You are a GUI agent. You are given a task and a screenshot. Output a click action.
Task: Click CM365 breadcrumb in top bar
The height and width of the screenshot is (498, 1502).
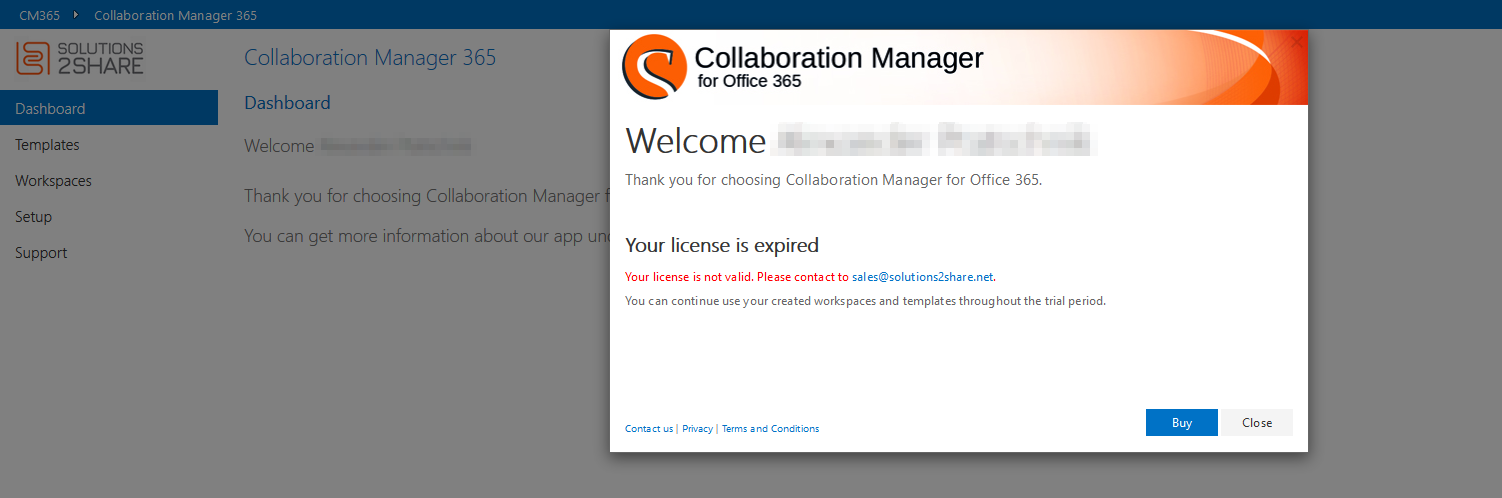[x=40, y=15]
